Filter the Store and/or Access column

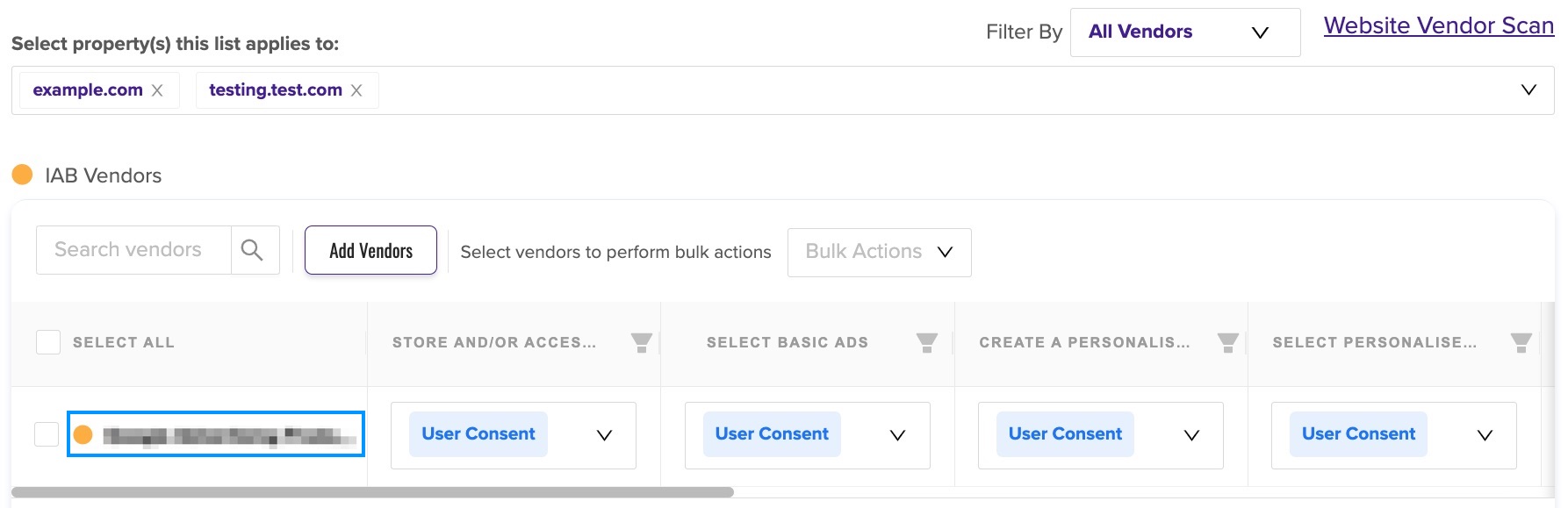pos(642,343)
